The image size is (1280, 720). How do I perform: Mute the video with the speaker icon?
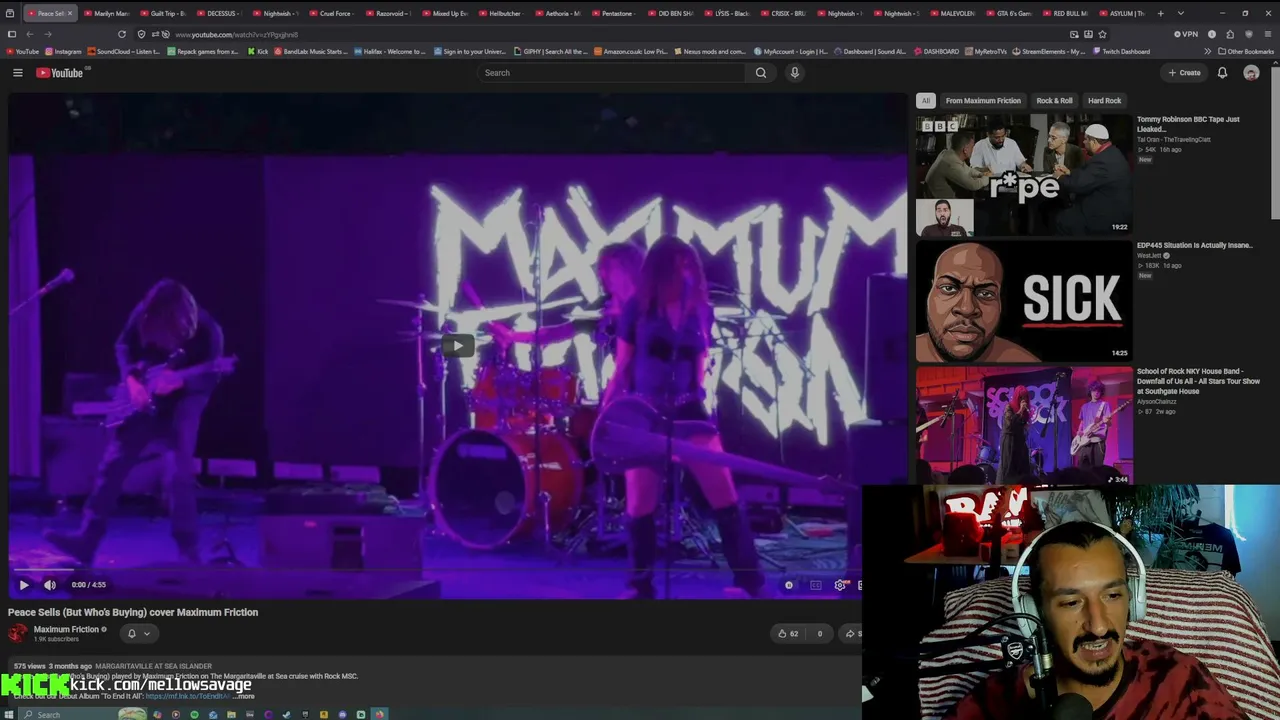[x=50, y=585]
